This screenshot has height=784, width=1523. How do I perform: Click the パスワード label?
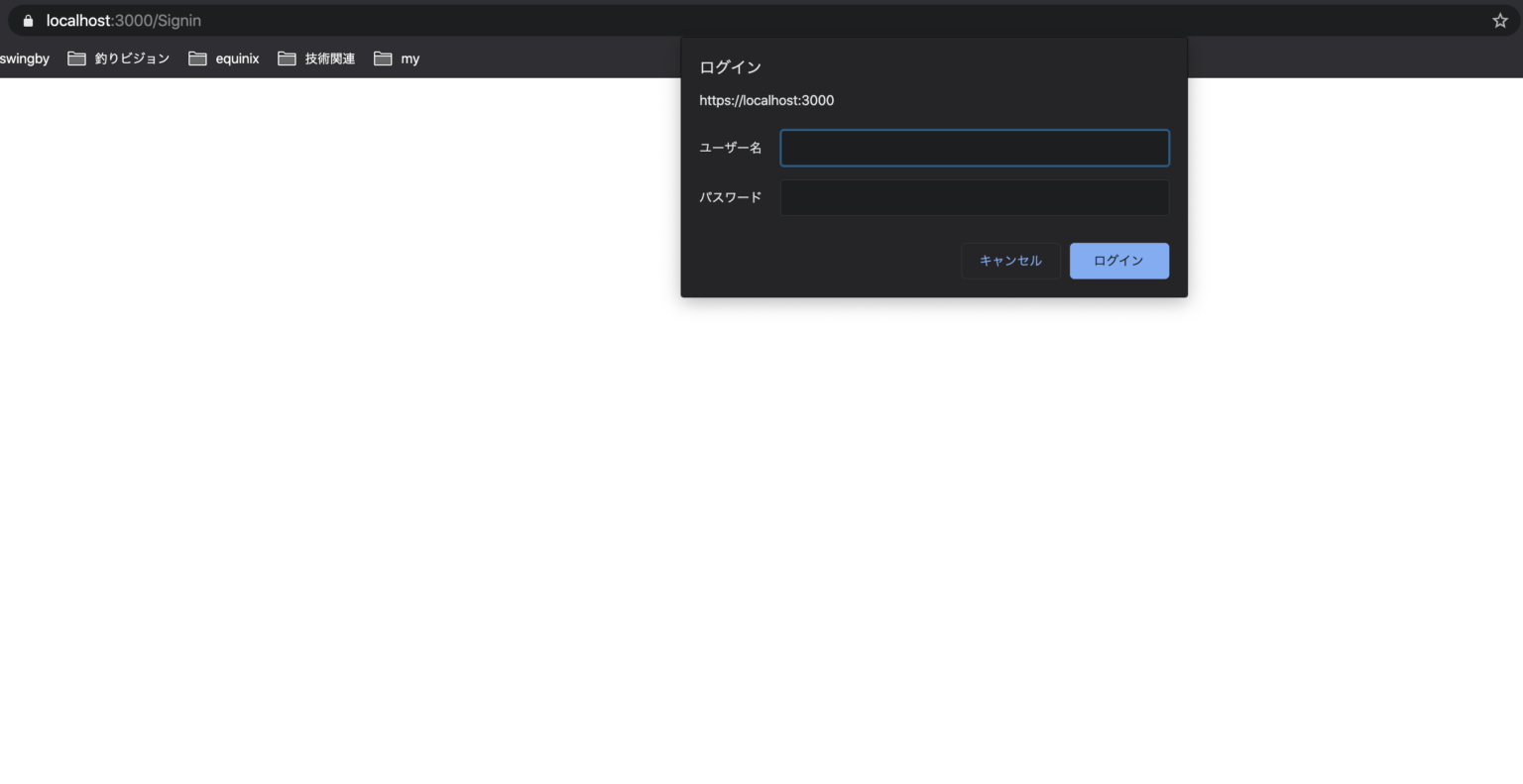[x=730, y=196]
